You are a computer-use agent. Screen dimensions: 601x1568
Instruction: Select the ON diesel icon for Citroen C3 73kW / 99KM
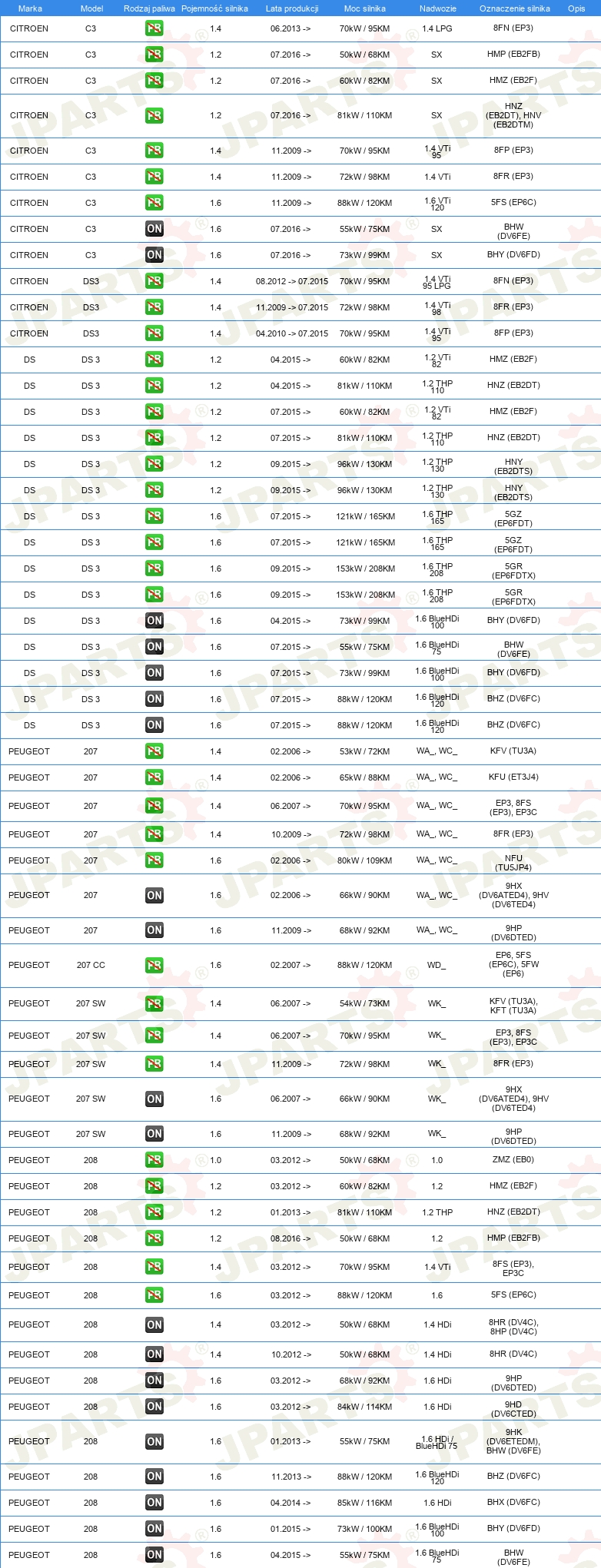(154, 255)
